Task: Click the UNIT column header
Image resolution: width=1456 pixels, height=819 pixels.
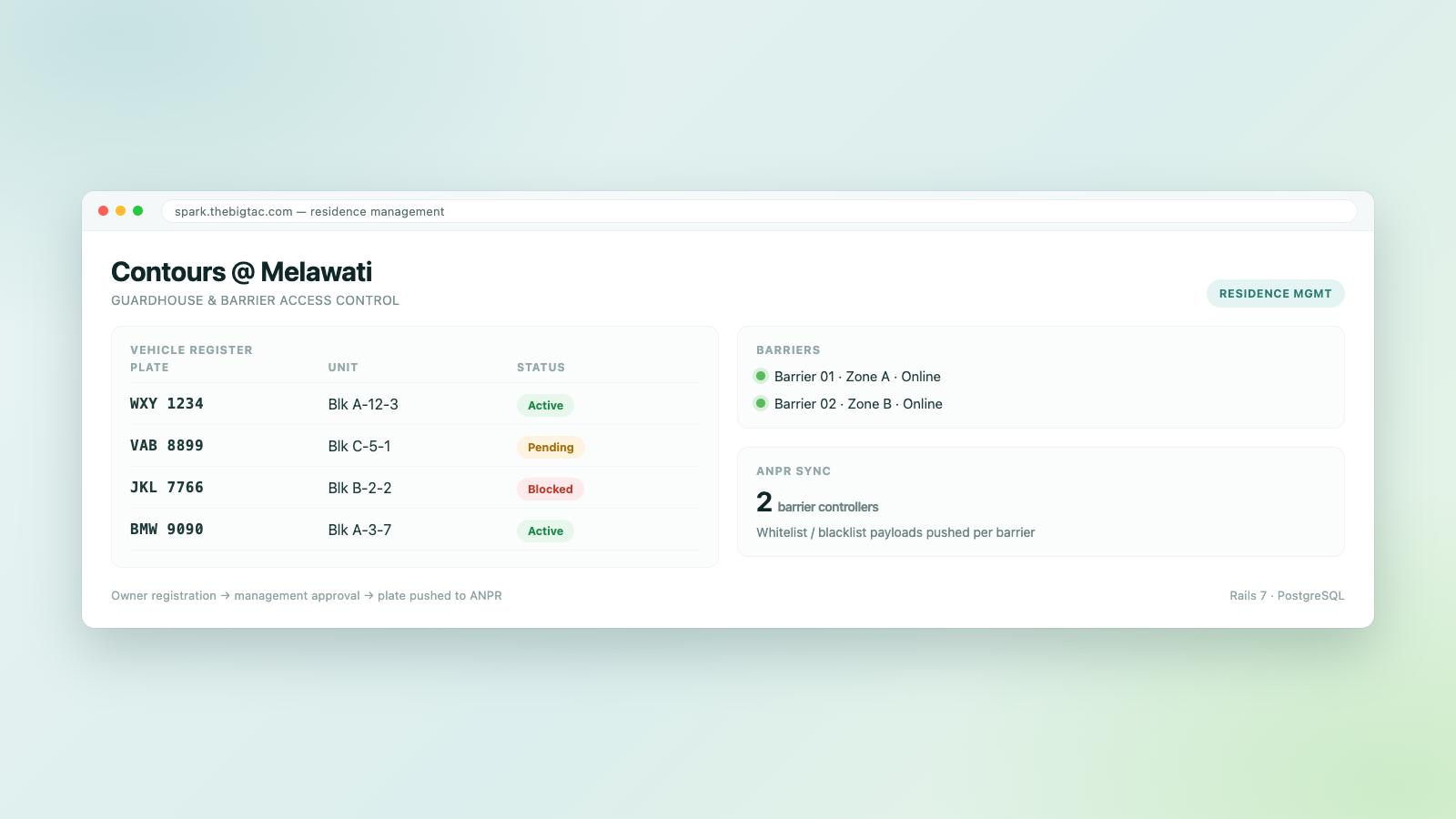Action: [343, 368]
